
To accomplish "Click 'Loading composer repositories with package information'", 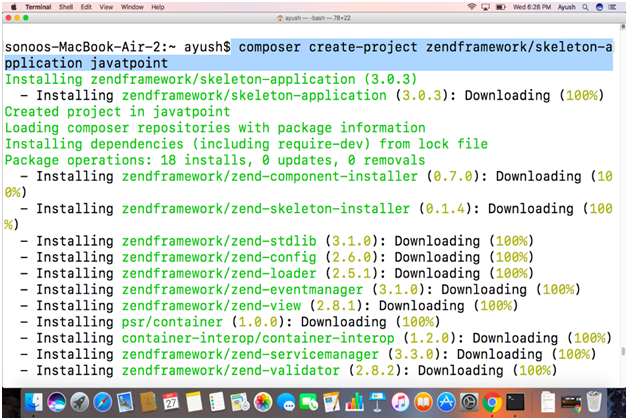I will (215, 128).
